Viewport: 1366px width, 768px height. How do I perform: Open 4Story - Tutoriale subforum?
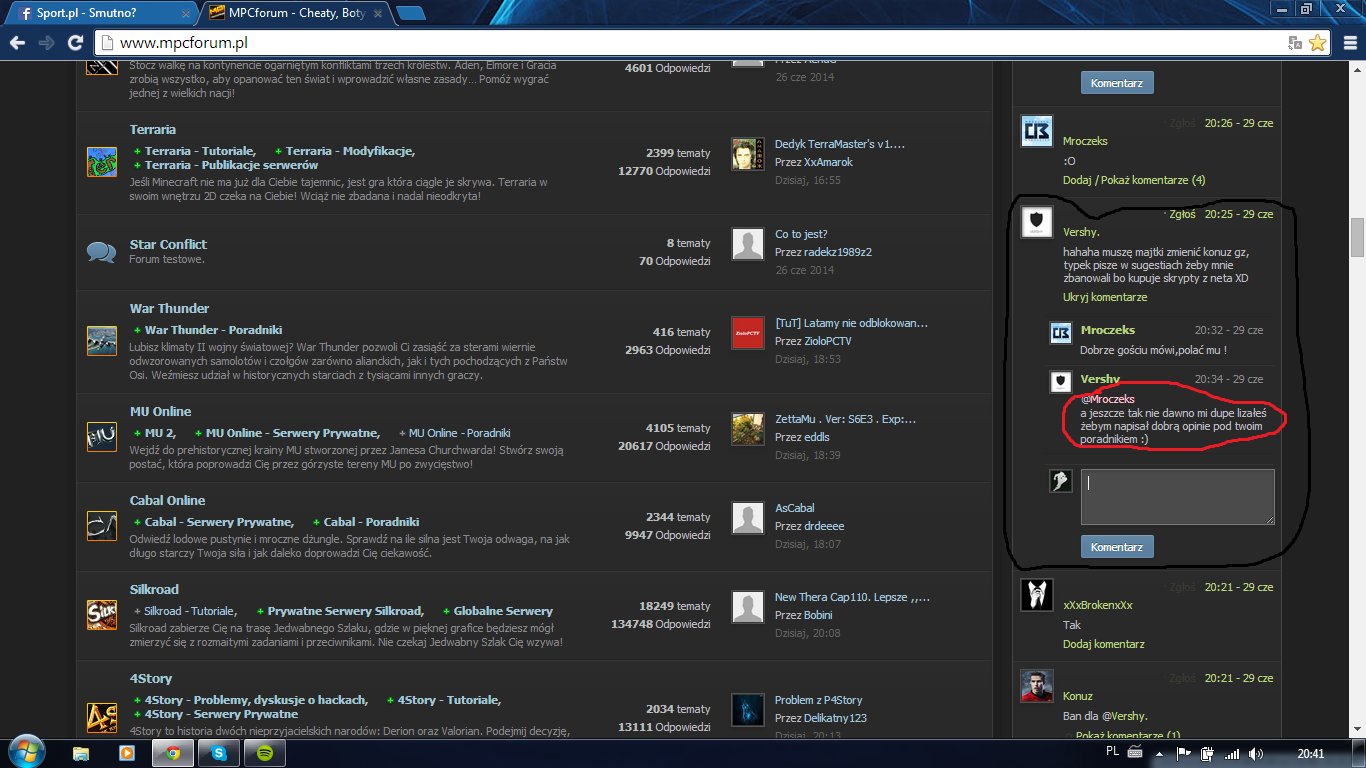coord(449,700)
